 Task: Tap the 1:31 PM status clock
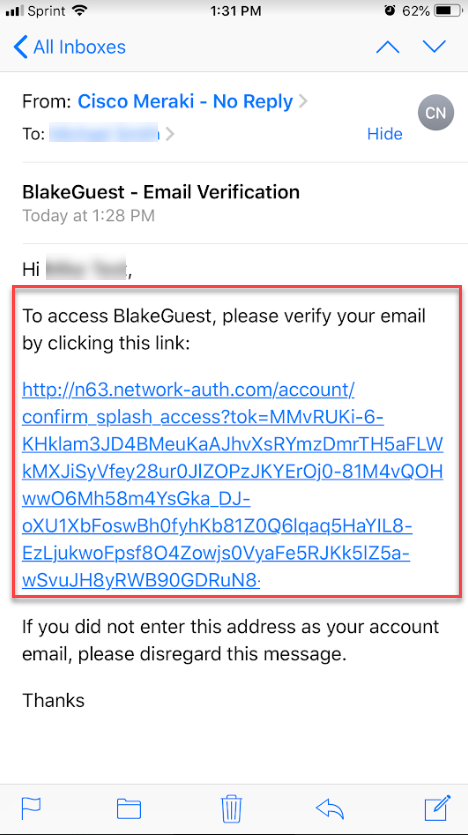click(x=235, y=11)
